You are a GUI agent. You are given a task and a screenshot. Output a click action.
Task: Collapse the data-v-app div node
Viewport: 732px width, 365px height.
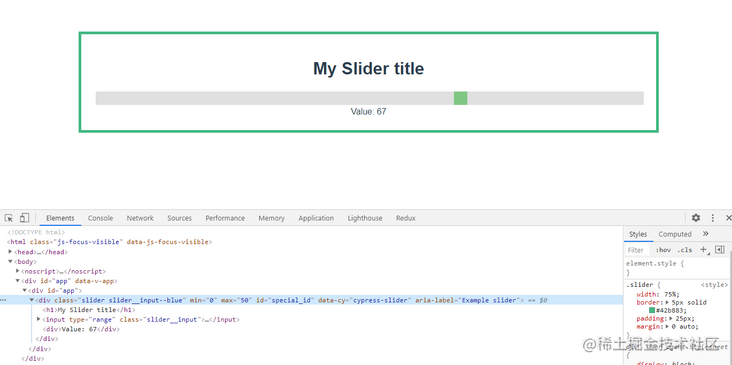[x=18, y=281]
